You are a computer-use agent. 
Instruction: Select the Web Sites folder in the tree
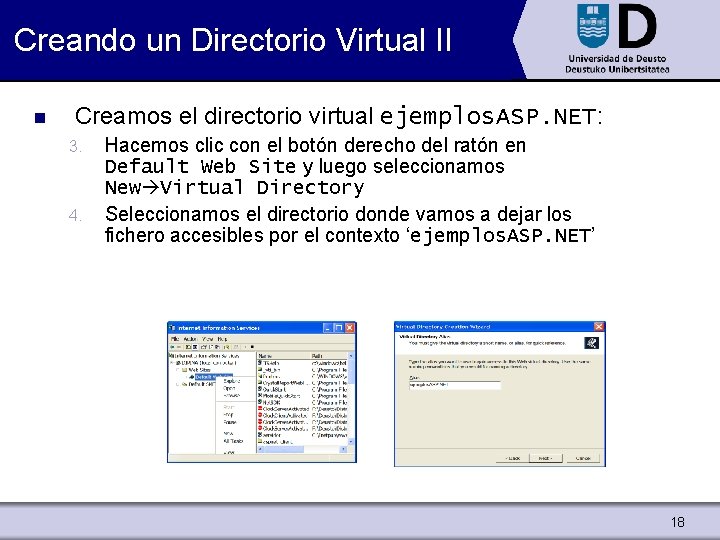(x=196, y=370)
